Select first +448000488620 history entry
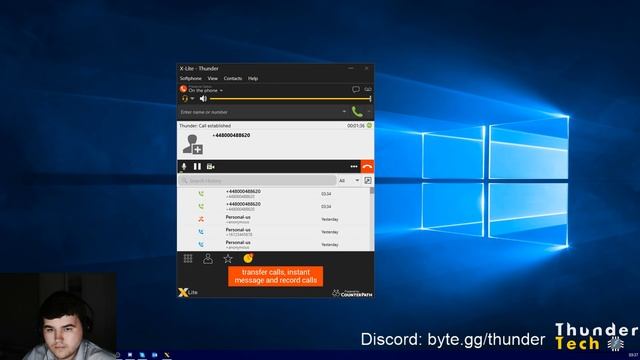The image size is (640, 360). click(273, 194)
